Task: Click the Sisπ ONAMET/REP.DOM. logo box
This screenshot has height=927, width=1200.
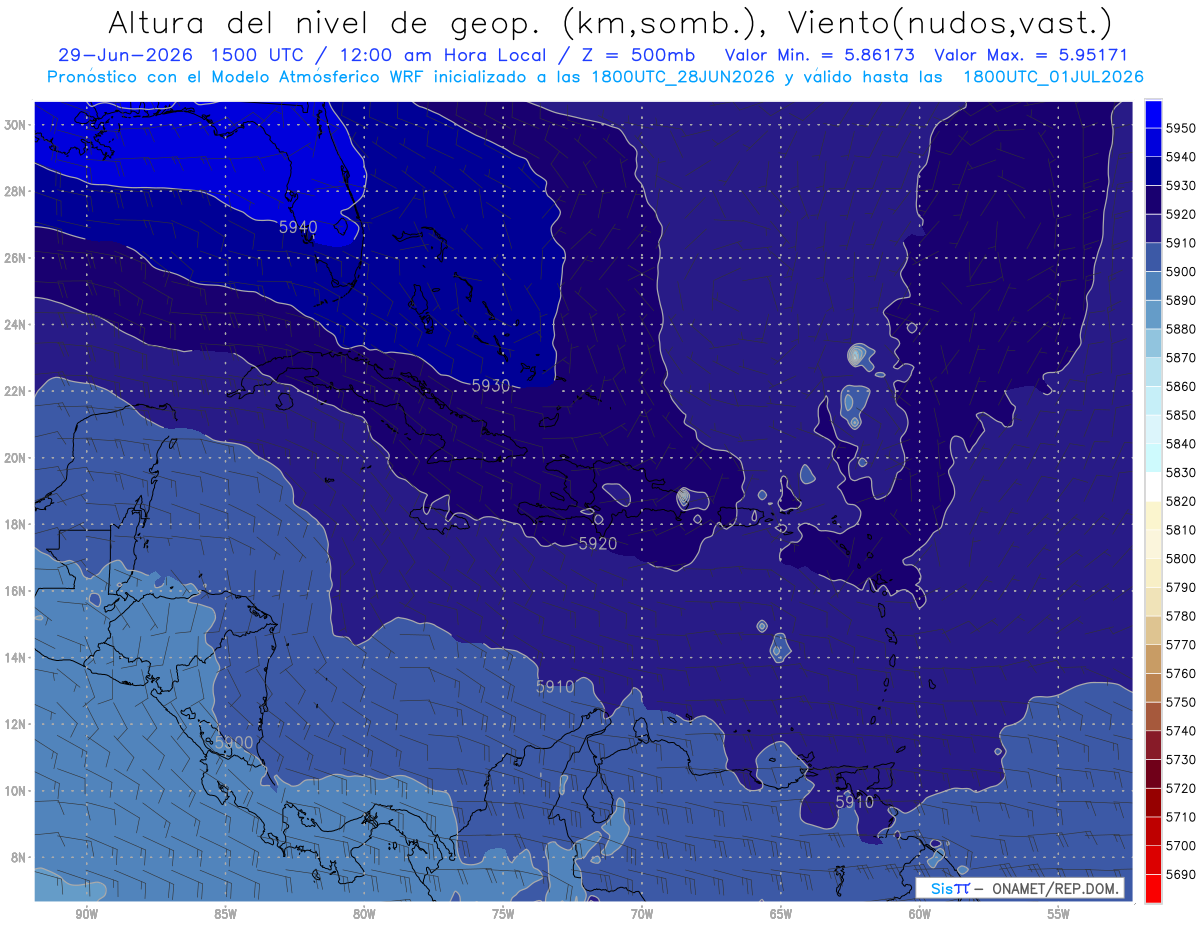Action: click(x=1018, y=888)
